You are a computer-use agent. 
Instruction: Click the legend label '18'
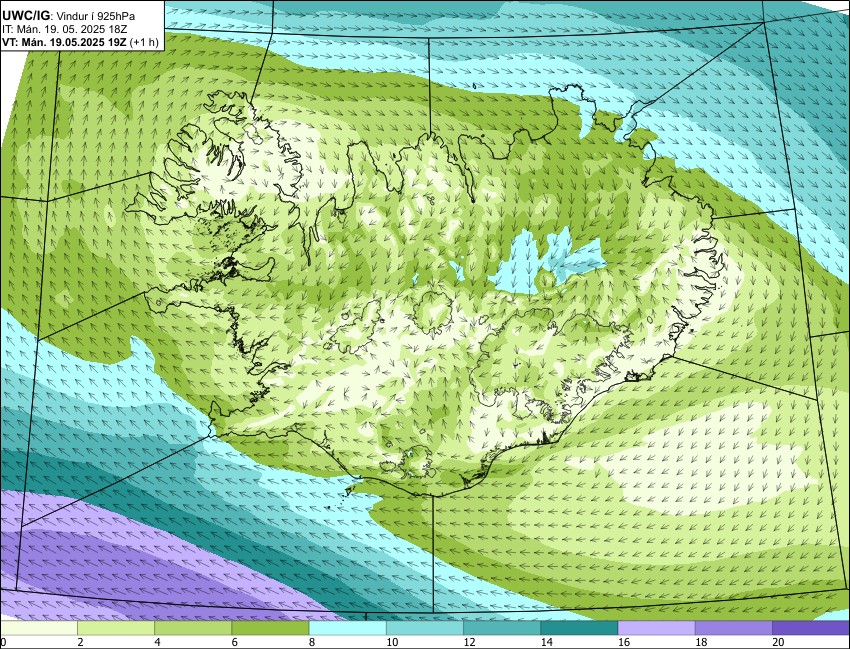coord(701,642)
